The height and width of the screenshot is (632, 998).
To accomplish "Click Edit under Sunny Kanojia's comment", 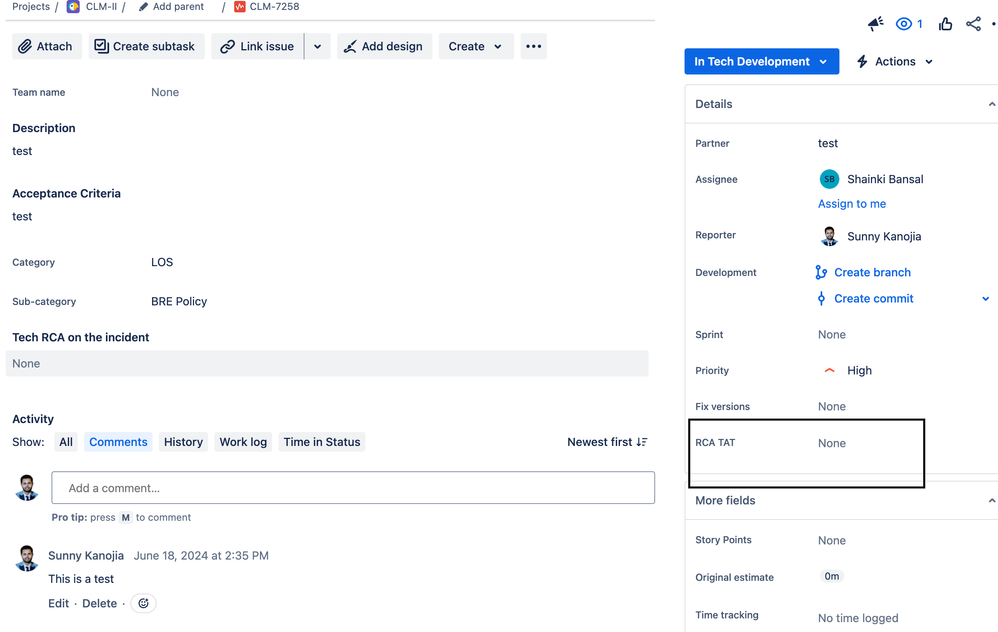I will pyautogui.click(x=58, y=603).
